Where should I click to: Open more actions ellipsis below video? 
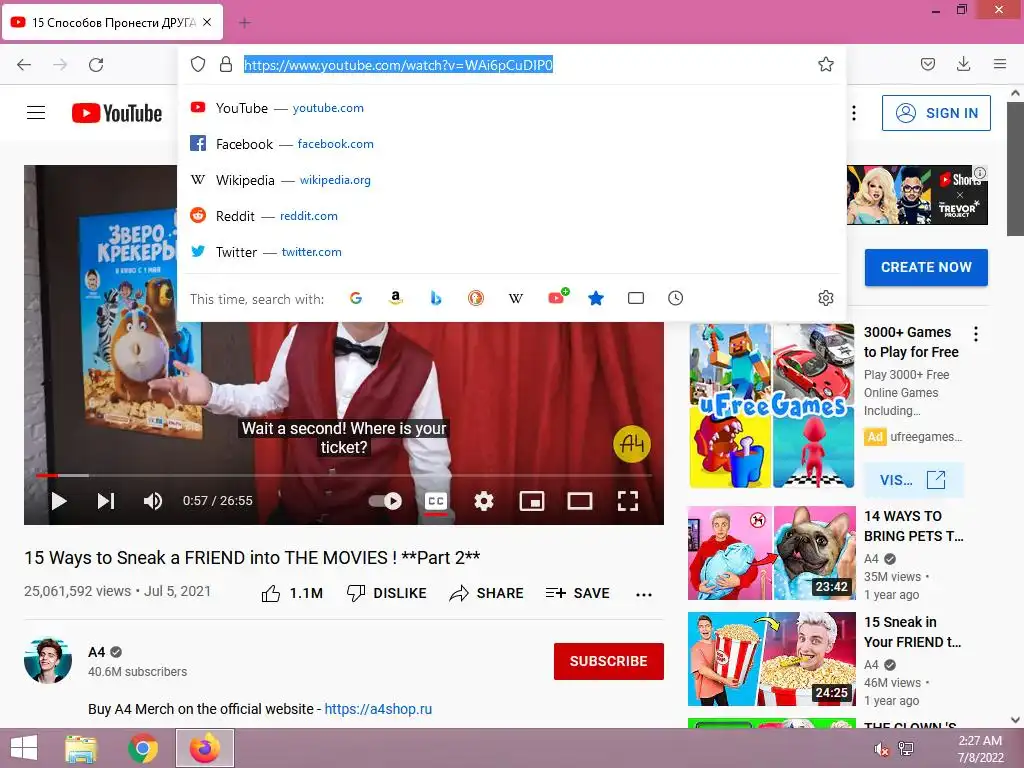(x=644, y=594)
